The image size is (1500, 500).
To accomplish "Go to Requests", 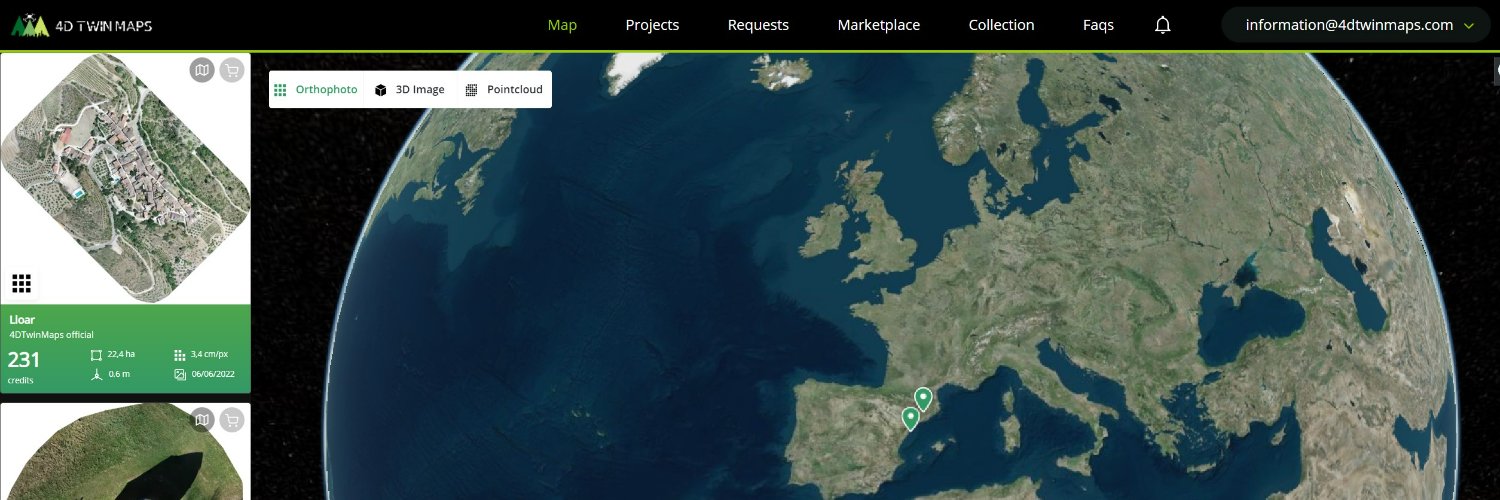I will (x=758, y=25).
